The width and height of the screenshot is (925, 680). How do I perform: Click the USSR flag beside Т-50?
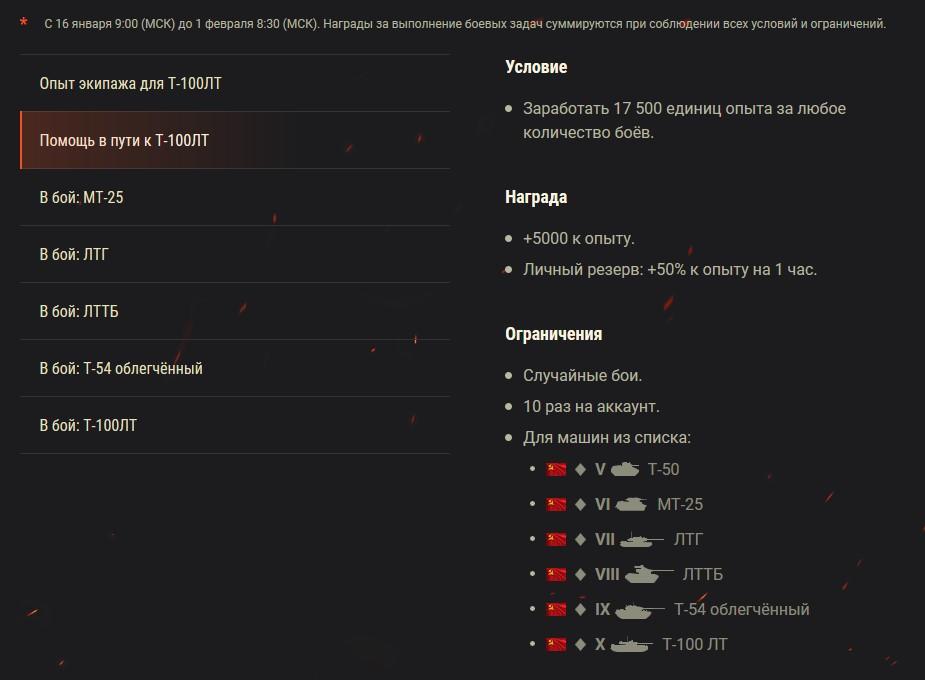point(557,469)
